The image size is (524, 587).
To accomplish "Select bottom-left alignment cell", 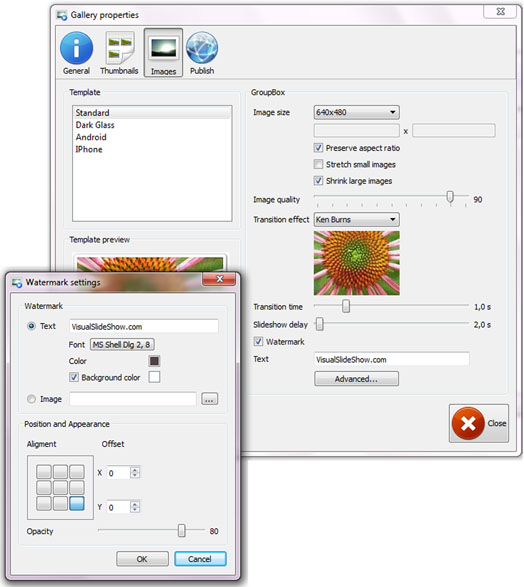I will point(44,504).
